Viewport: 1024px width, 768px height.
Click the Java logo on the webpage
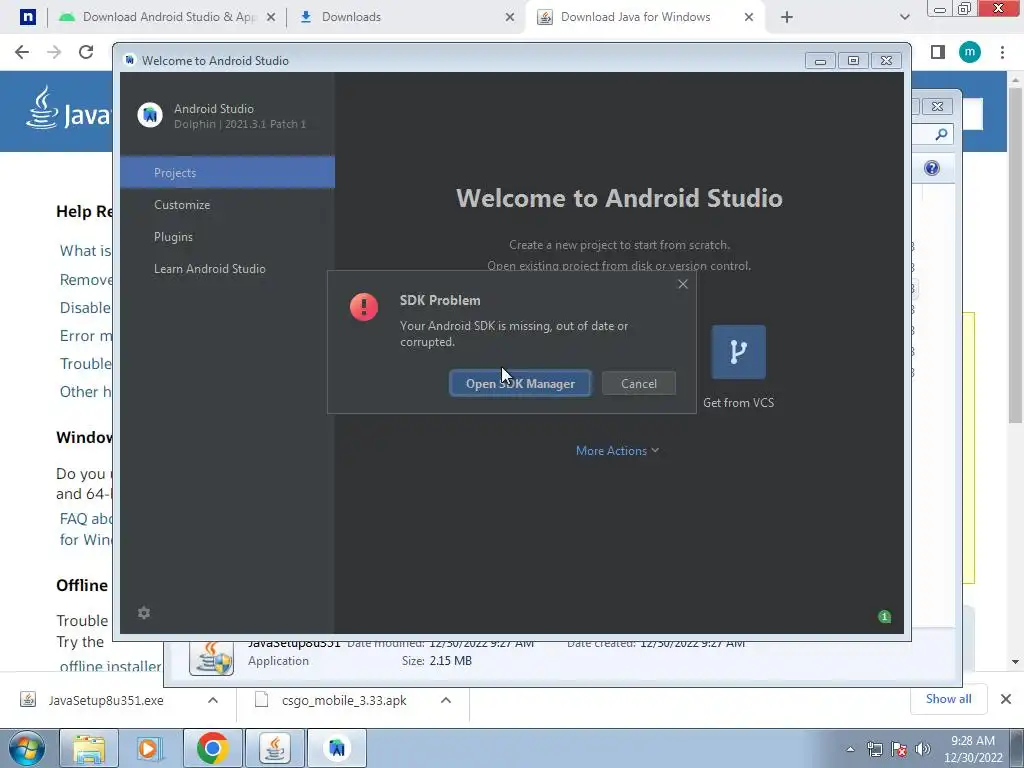(69, 108)
